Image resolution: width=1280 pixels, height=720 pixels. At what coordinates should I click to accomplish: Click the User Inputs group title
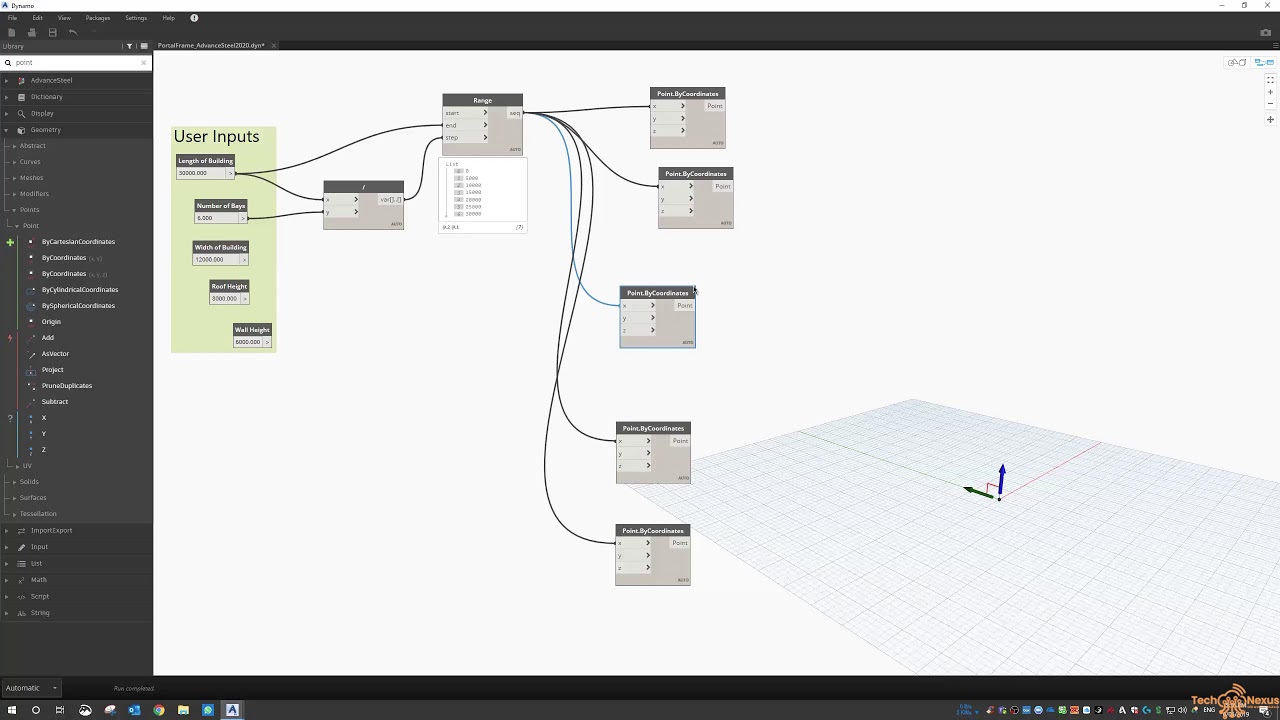[216, 137]
